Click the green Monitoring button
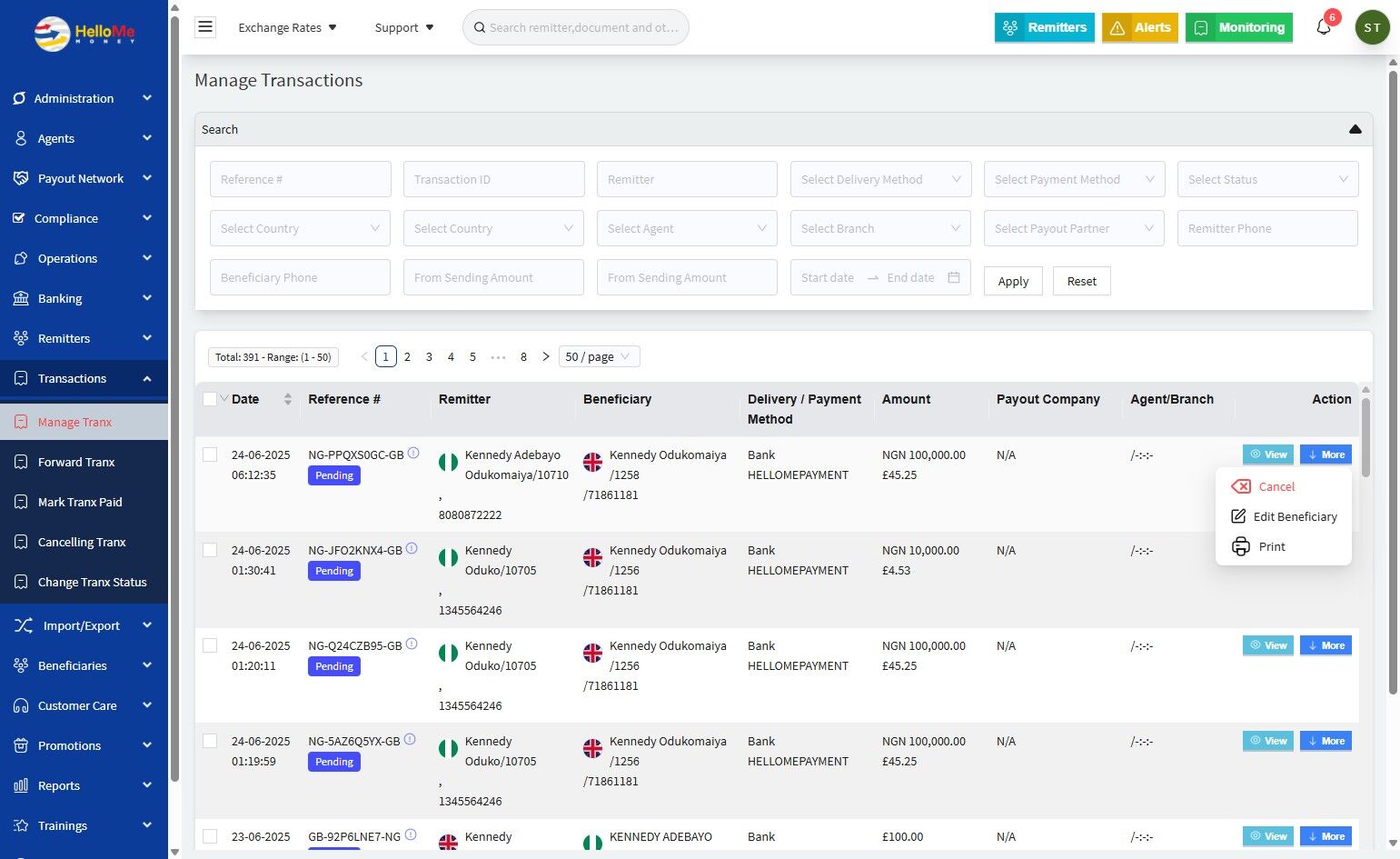 (x=1238, y=27)
